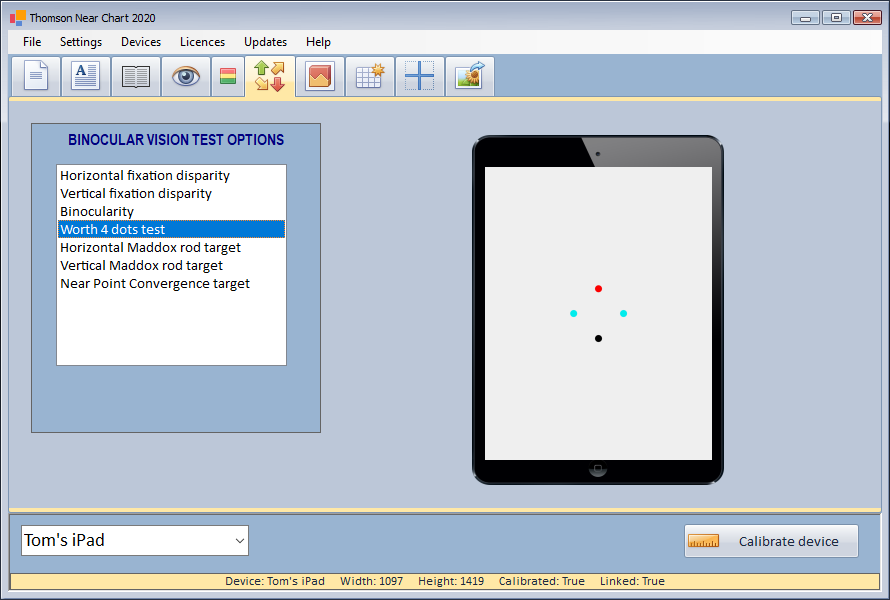Viewport: 890px width, 600px height.
Task: Click the blank page toolbar icon
Action: [x=36, y=77]
